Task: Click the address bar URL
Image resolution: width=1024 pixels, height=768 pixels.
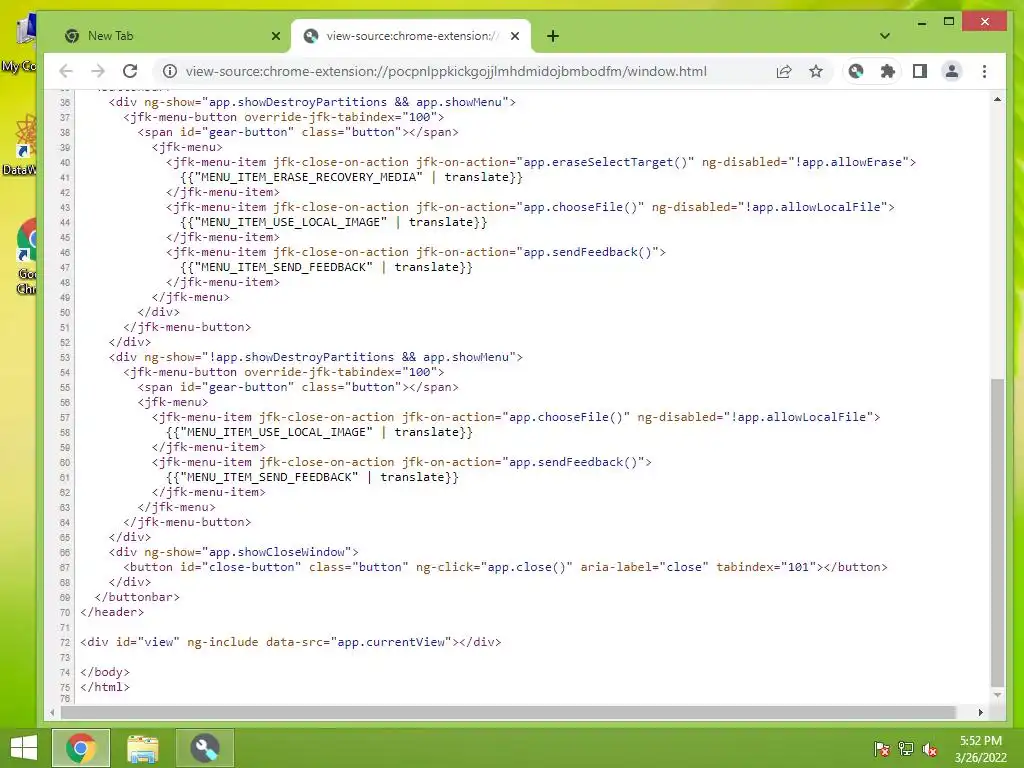Action: 446,71
